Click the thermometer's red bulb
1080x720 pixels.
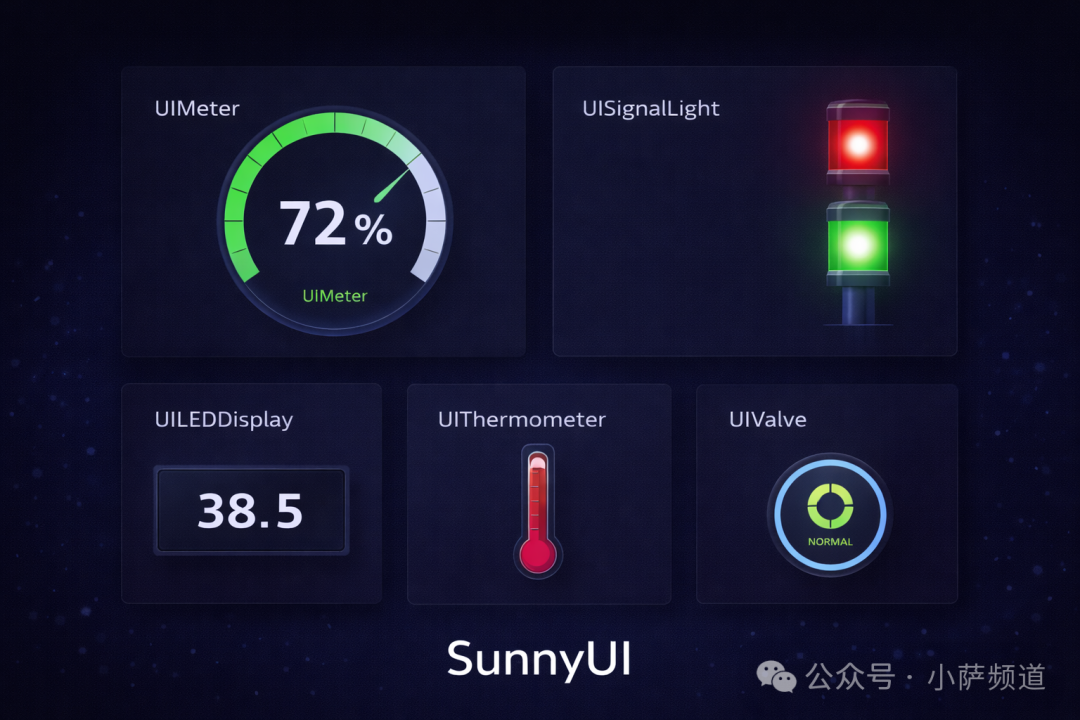538,554
